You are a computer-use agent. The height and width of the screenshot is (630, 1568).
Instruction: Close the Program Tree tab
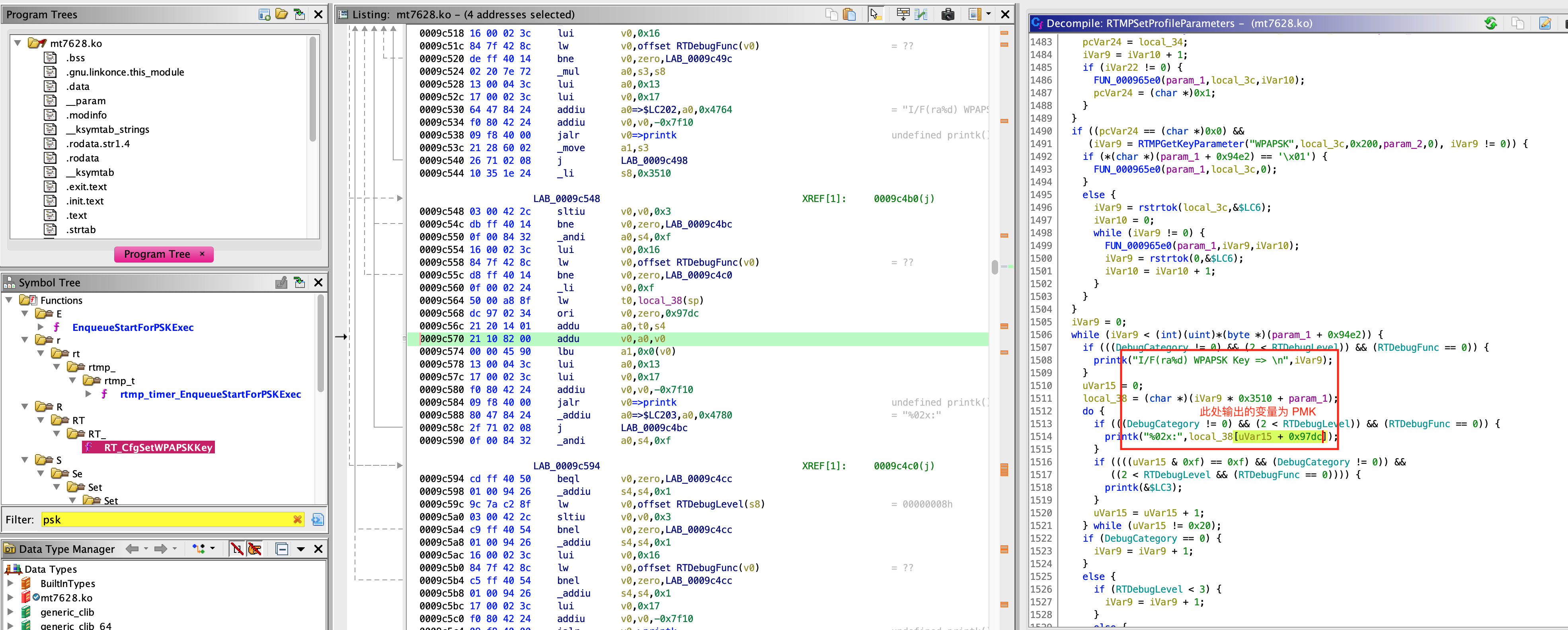click(203, 254)
